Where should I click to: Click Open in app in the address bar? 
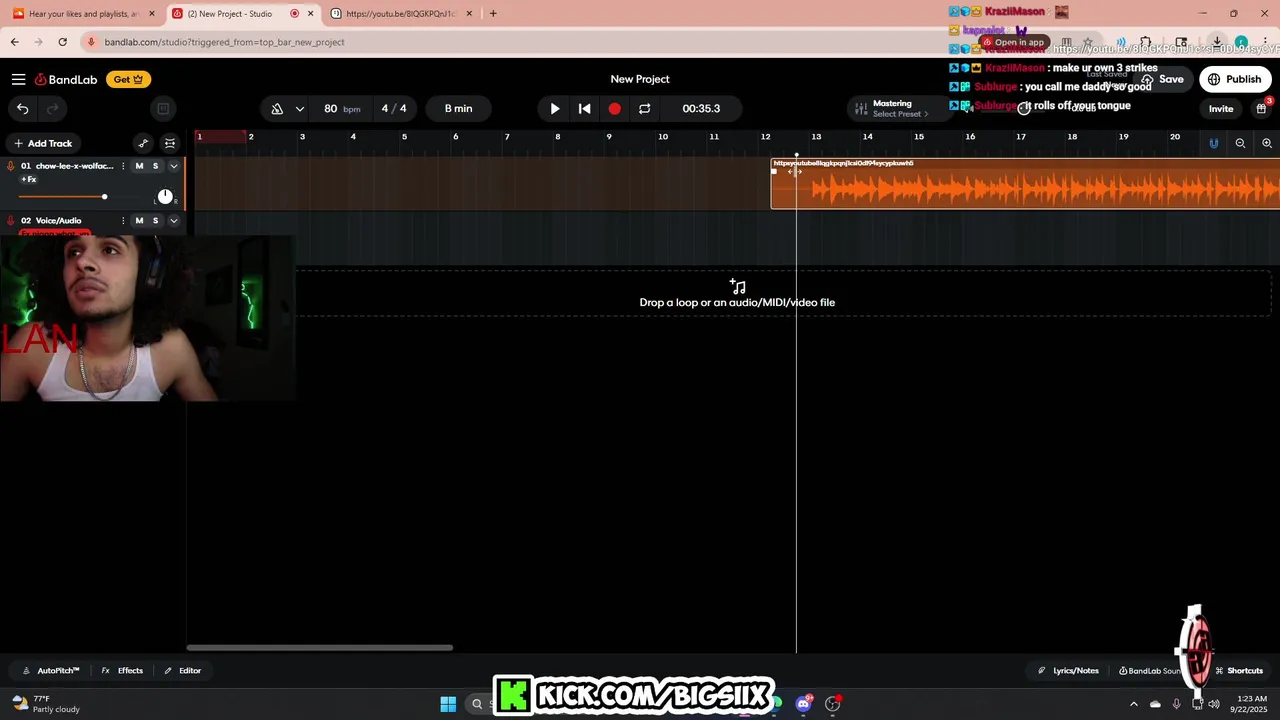pos(1013,42)
